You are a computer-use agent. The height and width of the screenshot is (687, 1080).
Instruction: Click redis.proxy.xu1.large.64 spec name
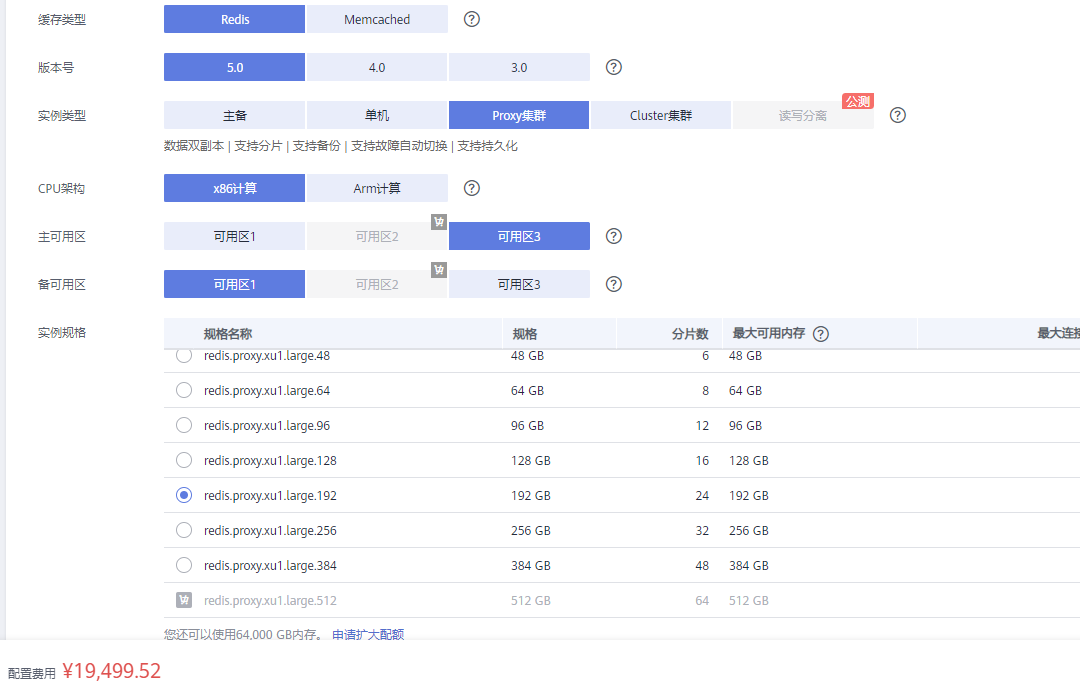(x=267, y=391)
